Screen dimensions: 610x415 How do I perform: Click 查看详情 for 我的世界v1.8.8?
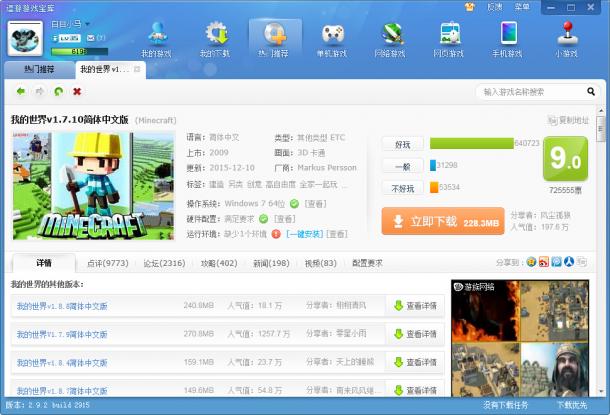[415, 306]
